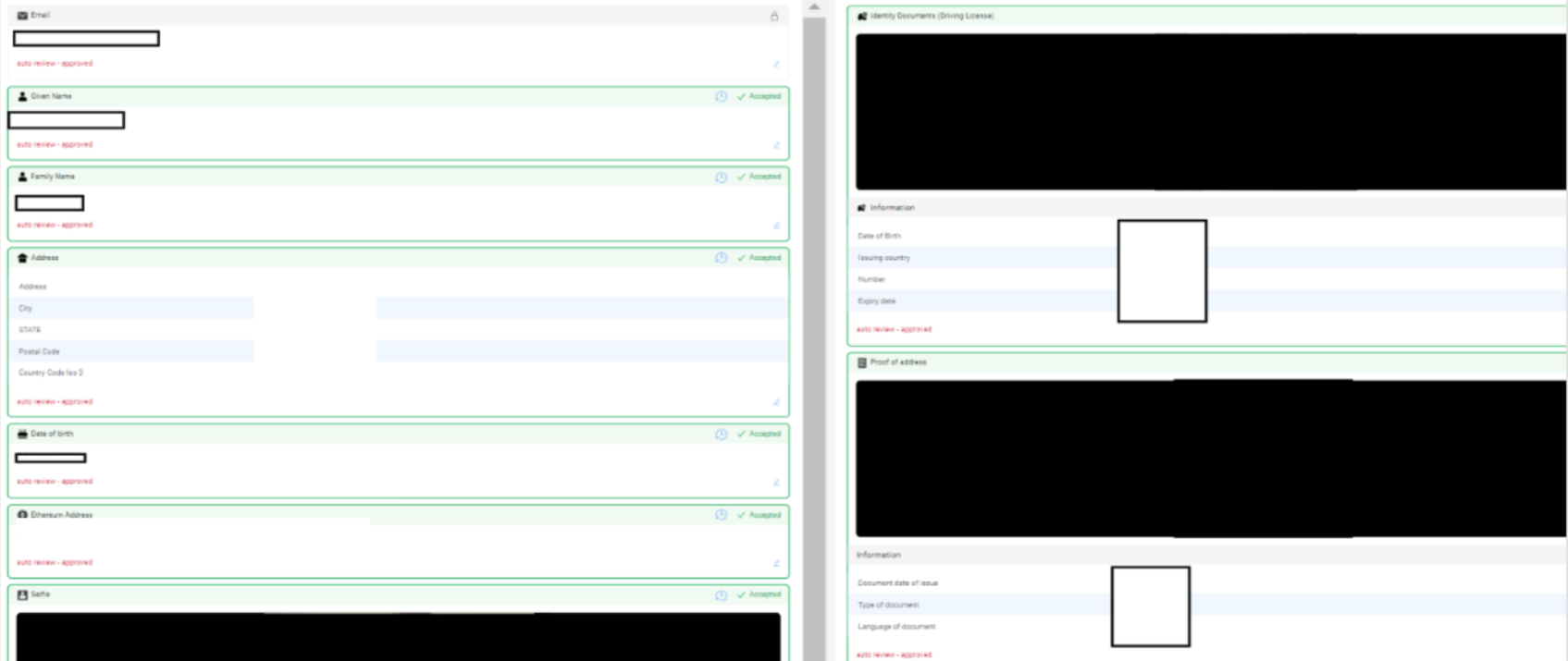Click the lock icon in Email header
The width and height of the screenshot is (1568, 661).
click(x=774, y=16)
